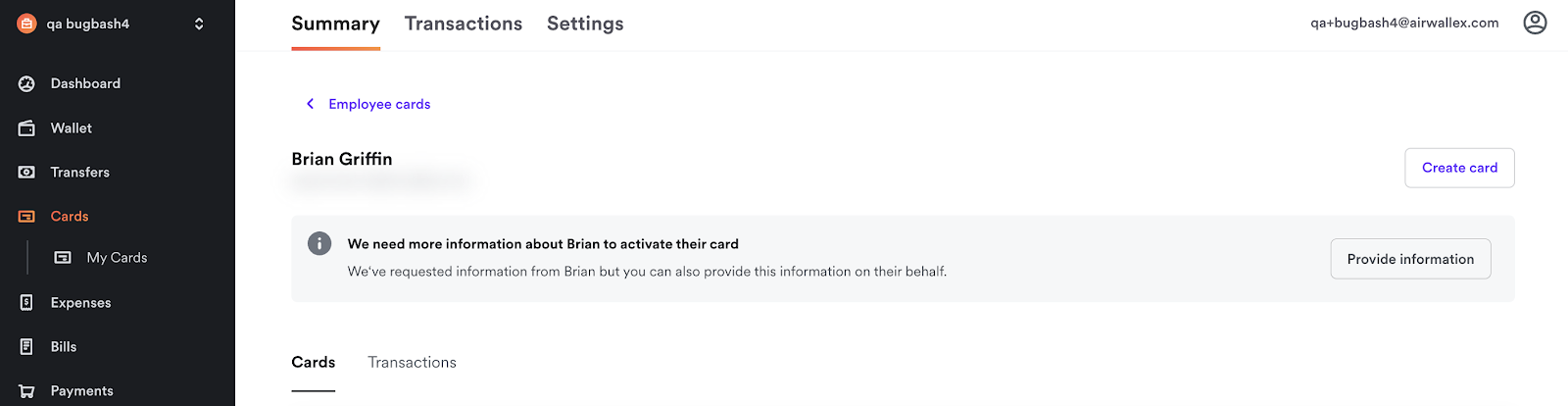
Task: Click the back chevron beside Employee cards
Action: pos(310,104)
